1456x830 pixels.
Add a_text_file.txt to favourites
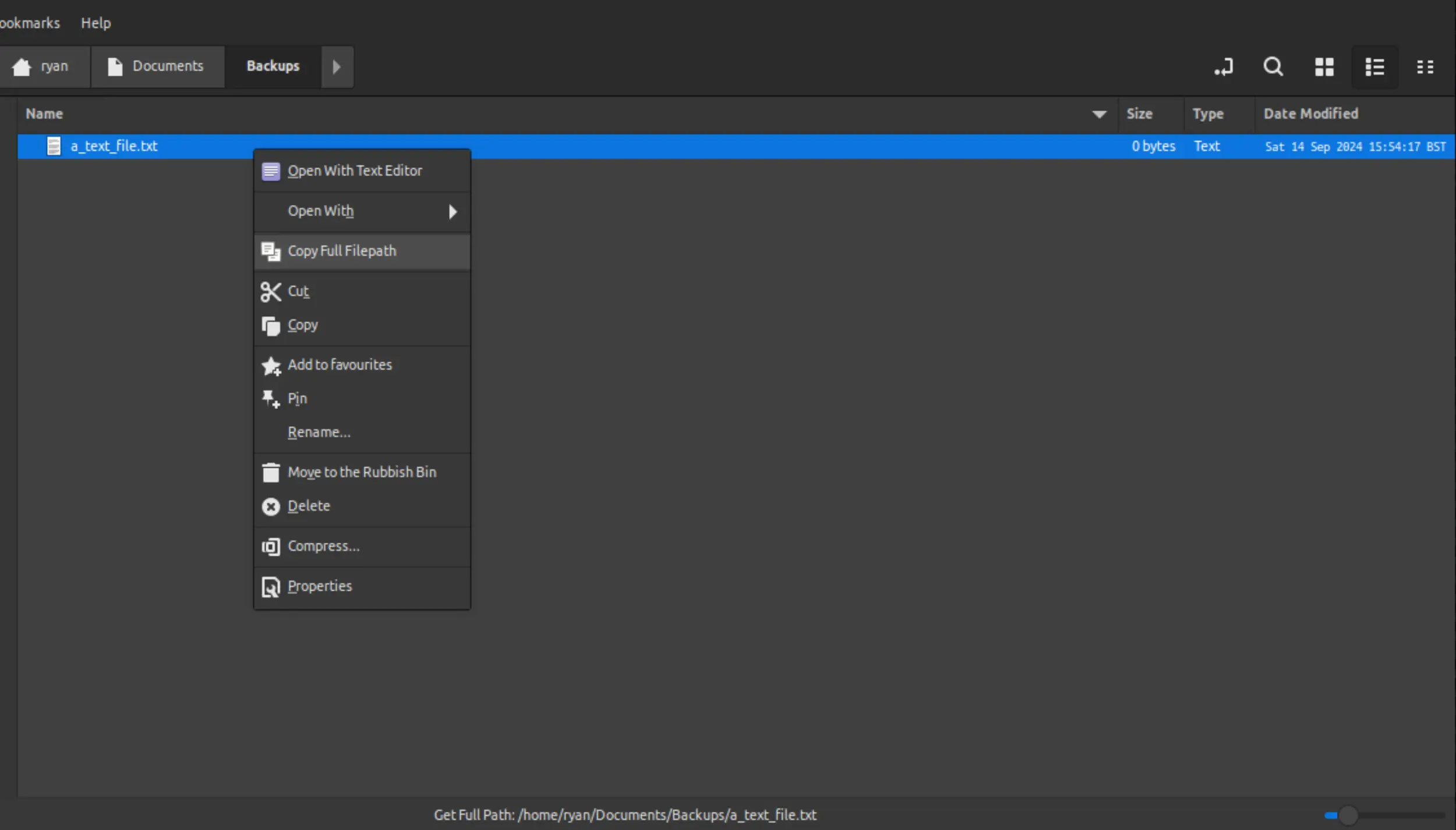coord(340,364)
